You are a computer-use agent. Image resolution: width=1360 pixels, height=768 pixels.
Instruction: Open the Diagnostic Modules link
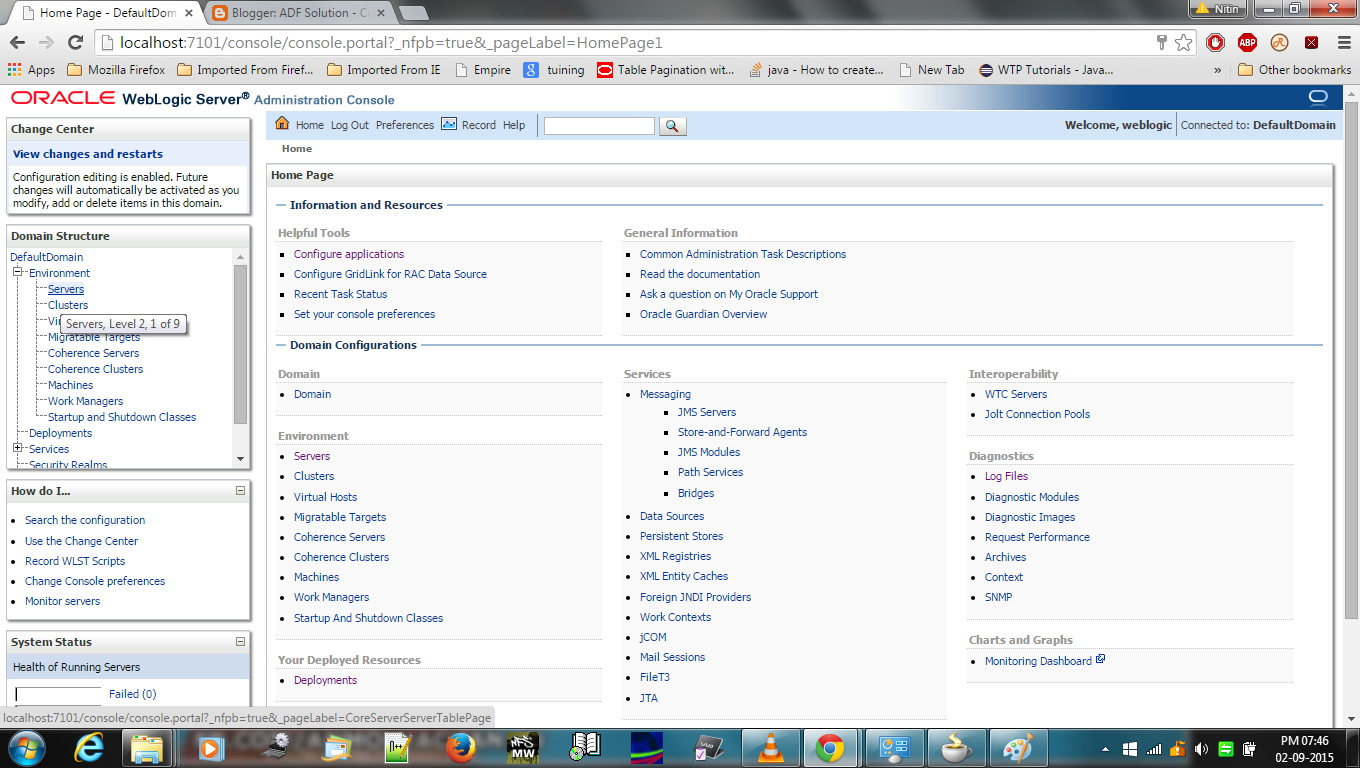[x=1032, y=497]
